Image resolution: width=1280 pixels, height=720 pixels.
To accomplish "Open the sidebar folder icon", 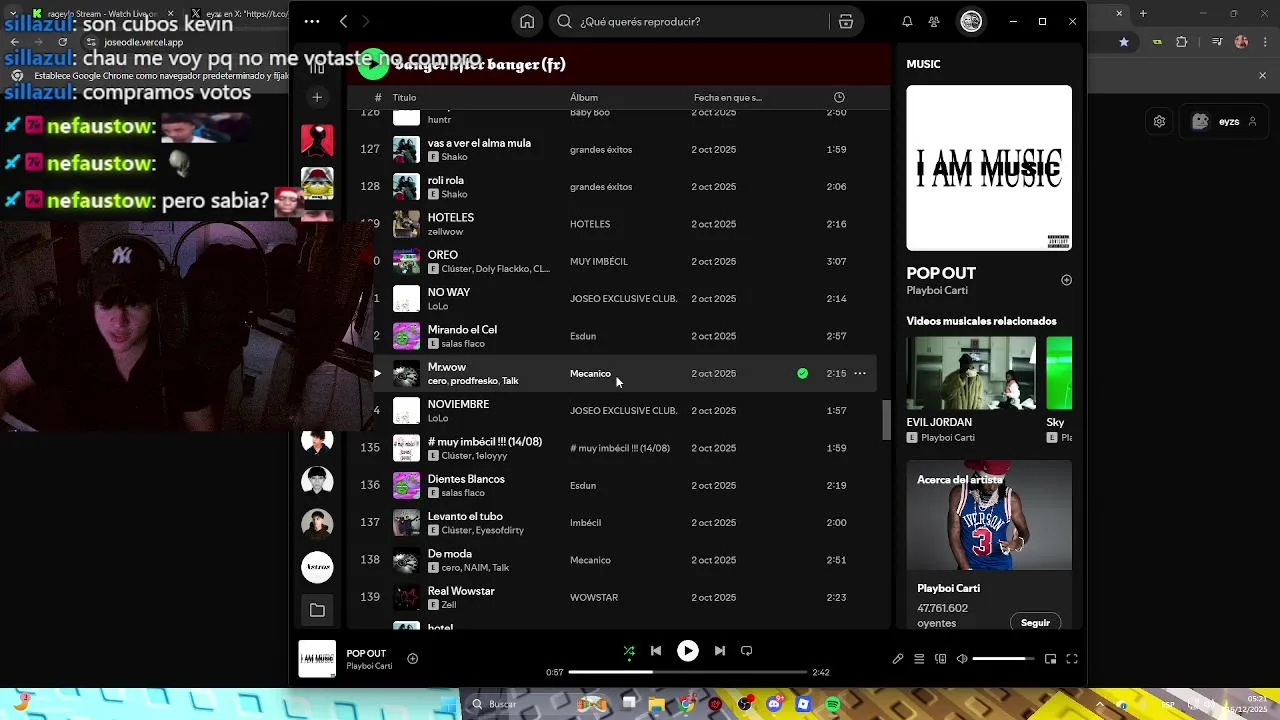I will coord(317,610).
